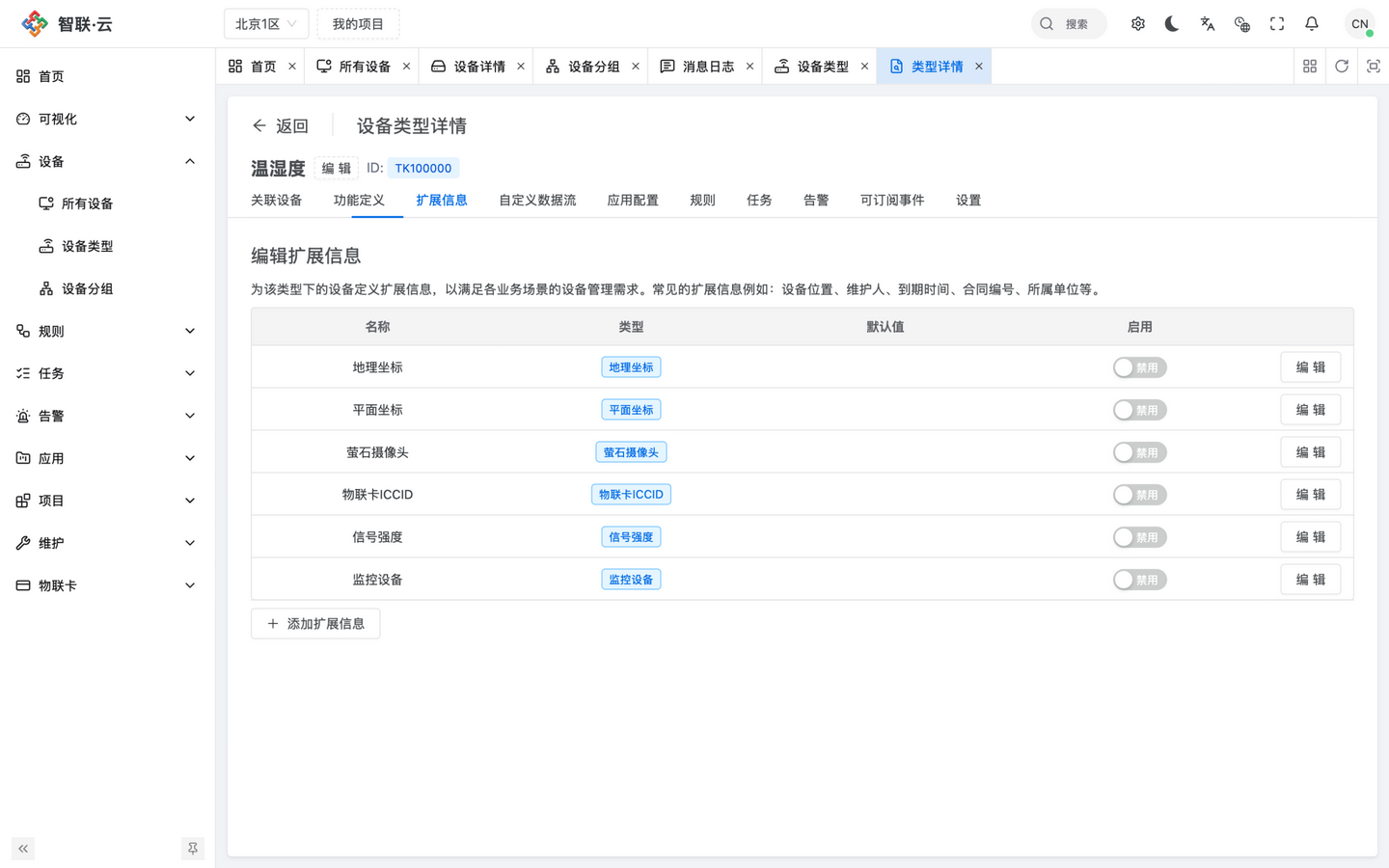The width and height of the screenshot is (1389, 868).
Task: Edit the 温湿度 type name
Action: 337,168
